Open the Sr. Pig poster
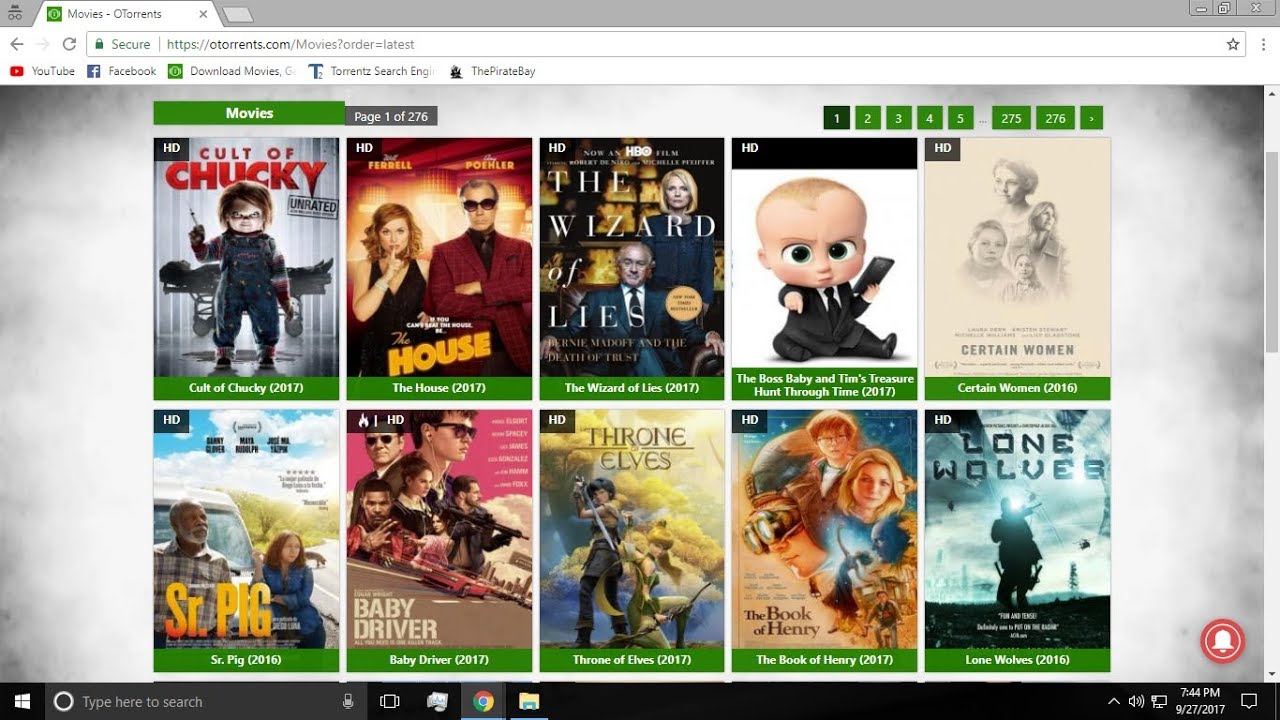 (x=246, y=529)
